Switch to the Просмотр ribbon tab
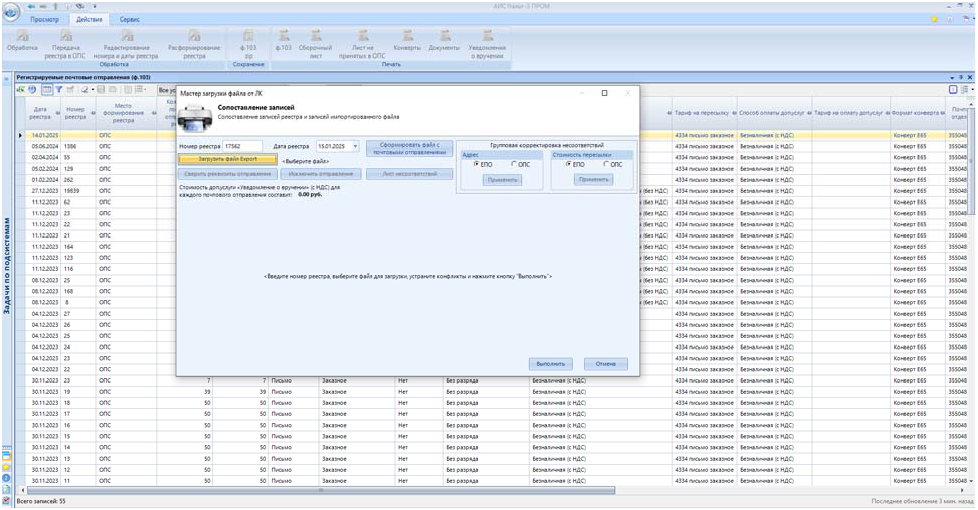This screenshot has height=510, width=978. pyautogui.click(x=45, y=19)
